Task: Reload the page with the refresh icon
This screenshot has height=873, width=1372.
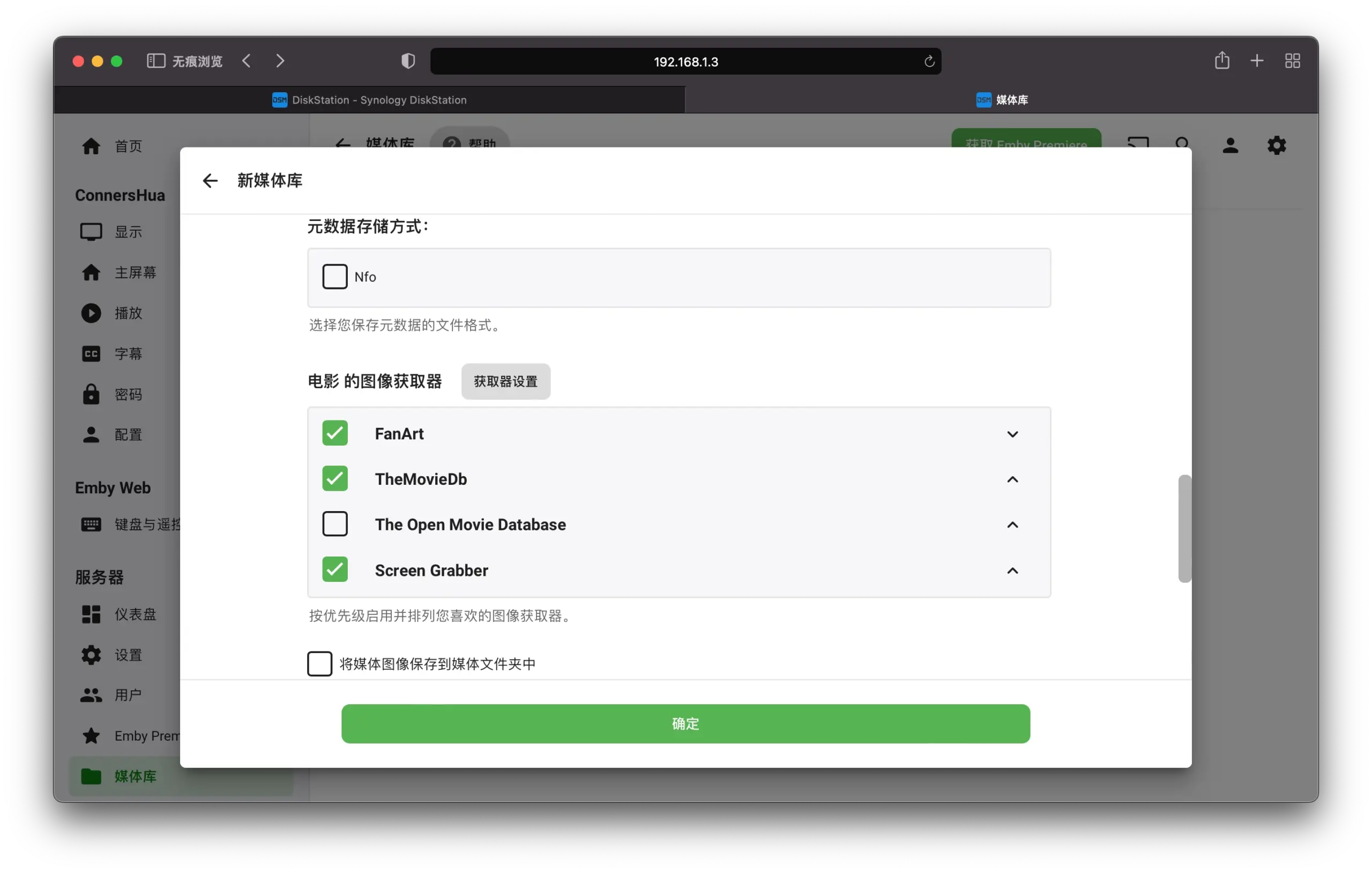Action: (929, 61)
